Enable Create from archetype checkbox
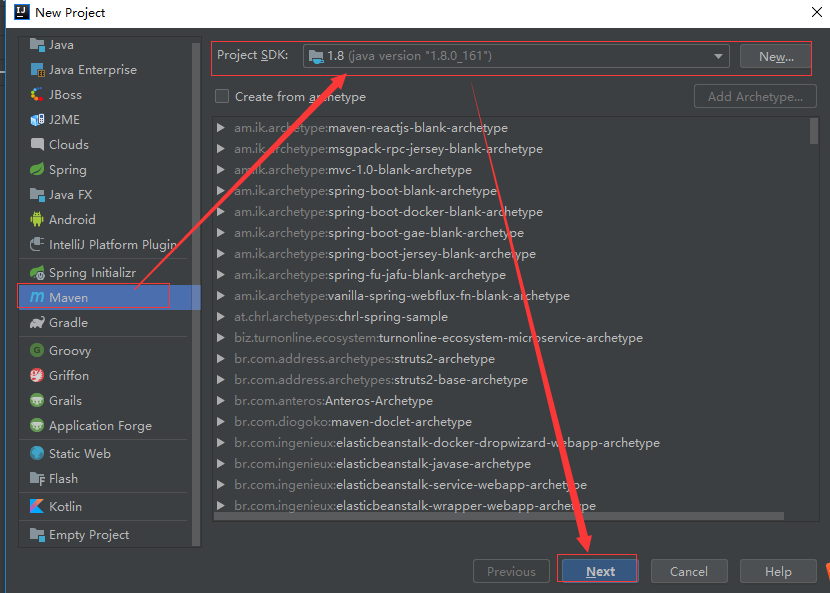Image resolution: width=830 pixels, height=593 pixels. click(222, 96)
